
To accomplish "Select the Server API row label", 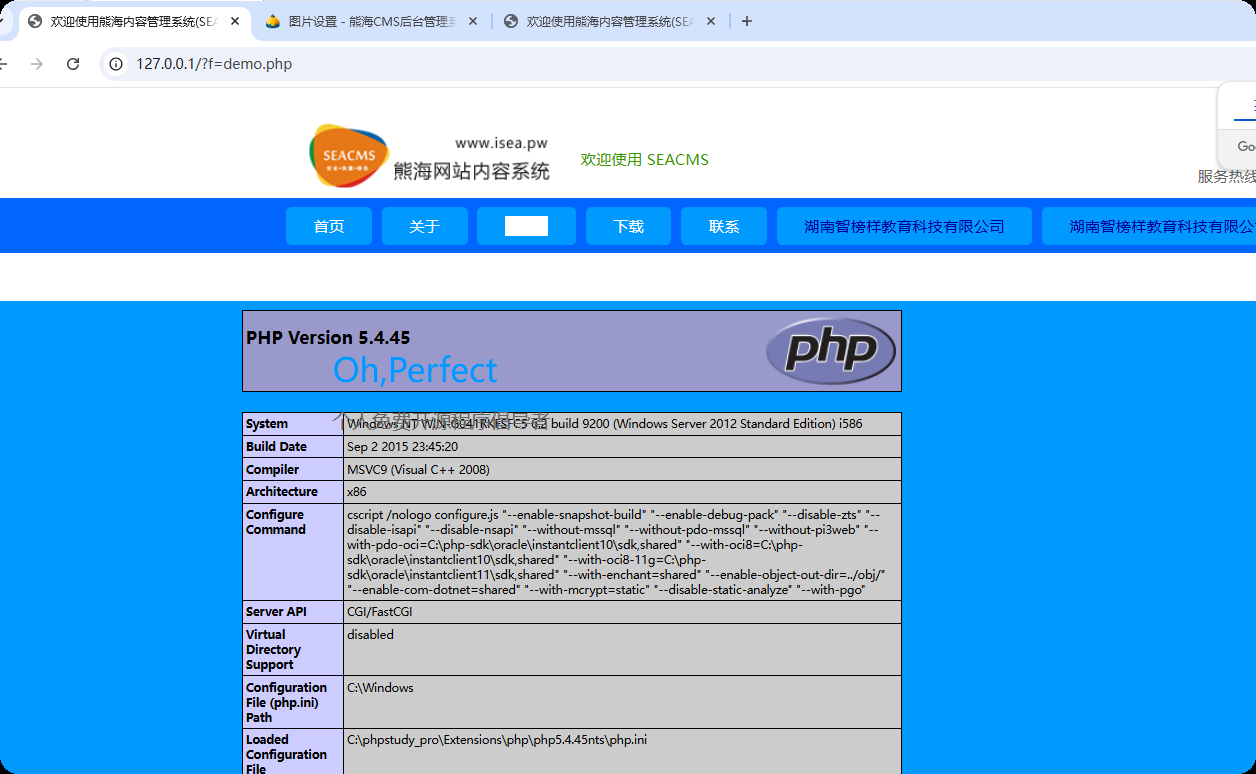I will tap(277, 612).
